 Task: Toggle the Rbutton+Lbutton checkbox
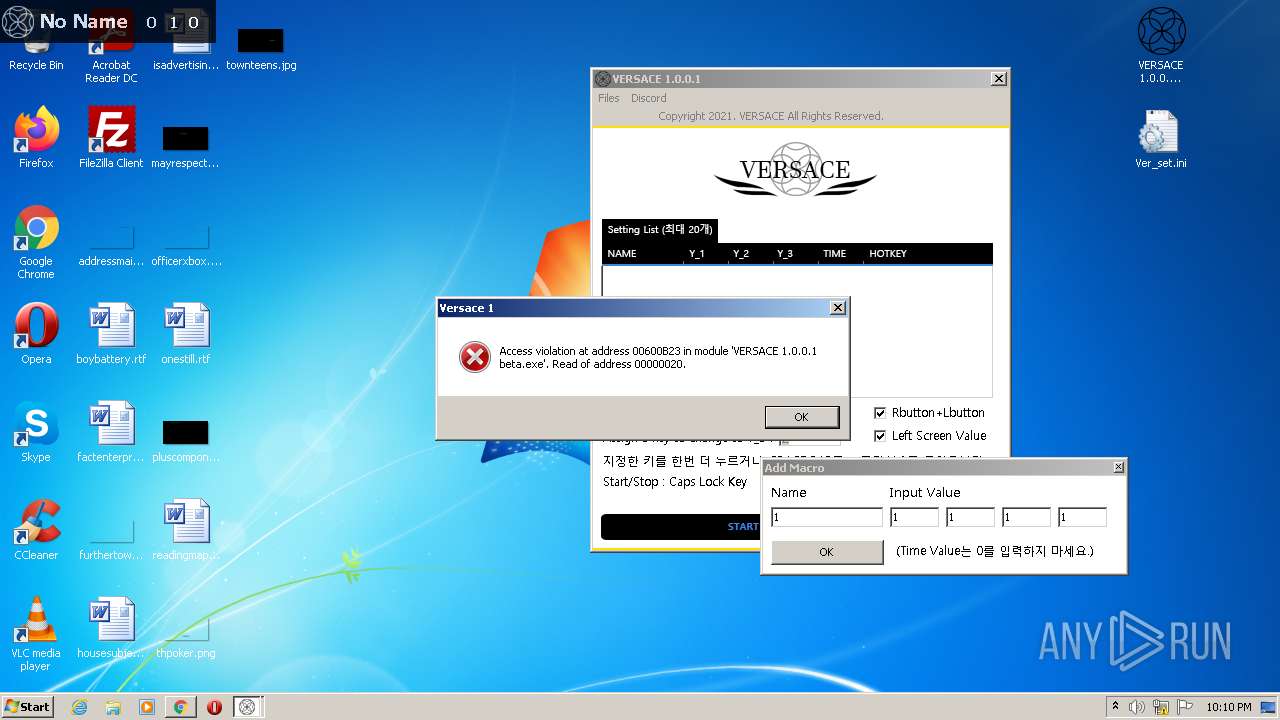[880, 412]
